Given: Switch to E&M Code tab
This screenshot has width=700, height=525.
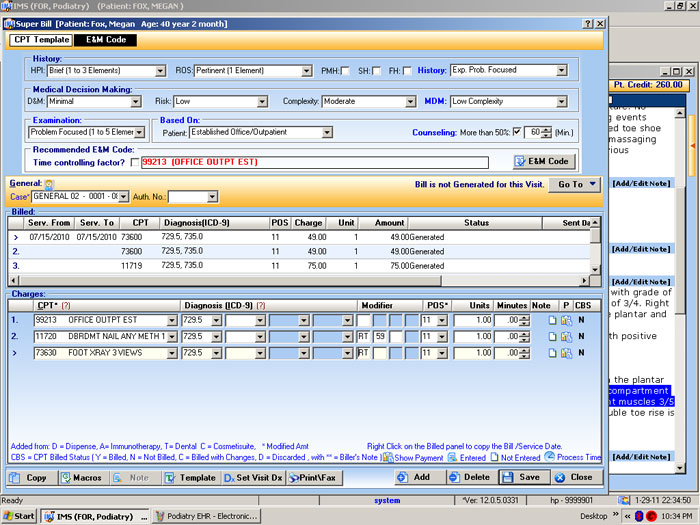Looking at the screenshot, I should click(x=106, y=40).
